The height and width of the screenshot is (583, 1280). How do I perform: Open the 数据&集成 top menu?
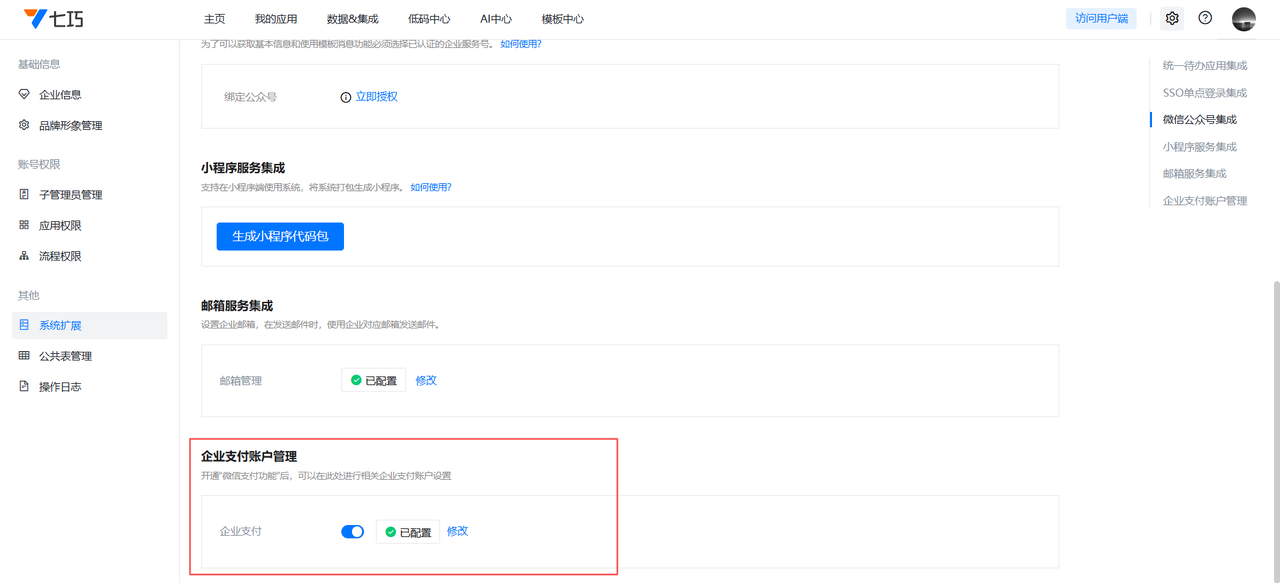[352, 19]
